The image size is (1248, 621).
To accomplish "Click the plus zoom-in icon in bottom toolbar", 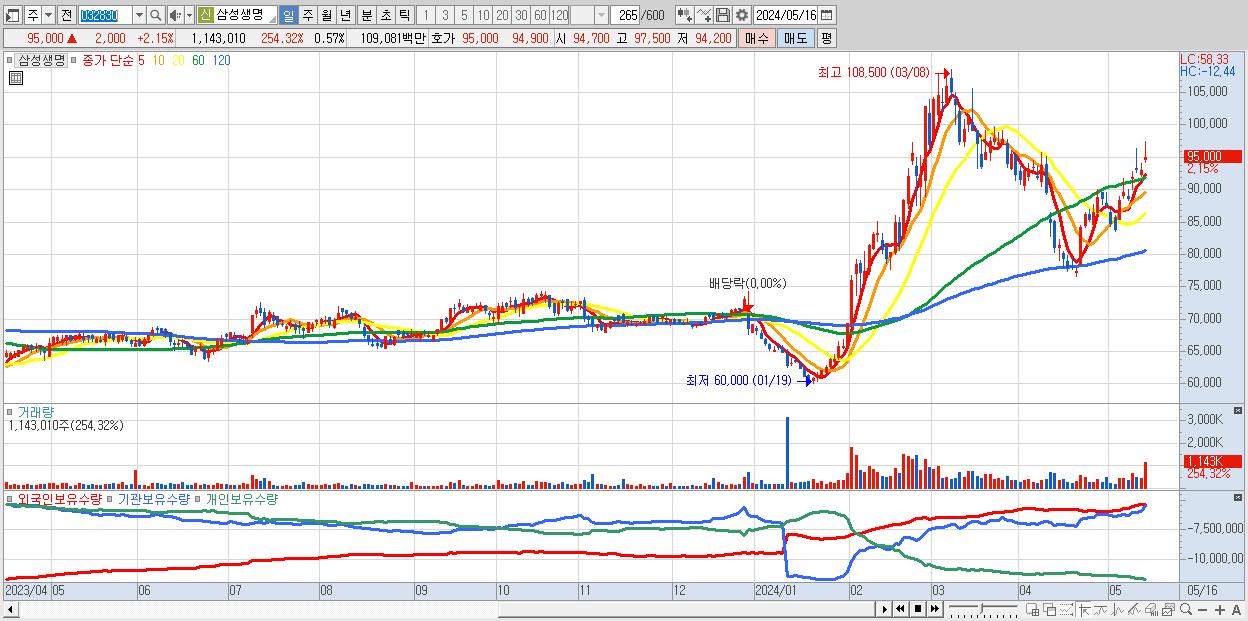I will tap(1220, 608).
